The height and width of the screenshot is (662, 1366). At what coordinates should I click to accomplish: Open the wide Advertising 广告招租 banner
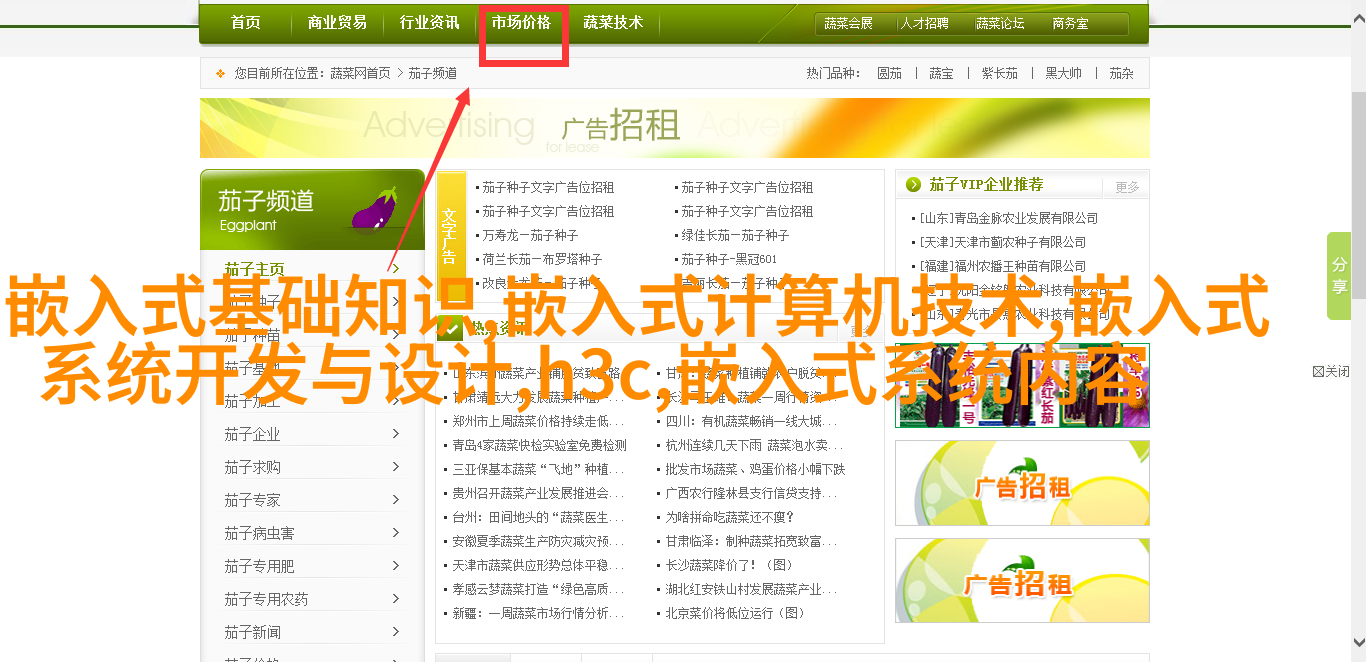(675, 128)
